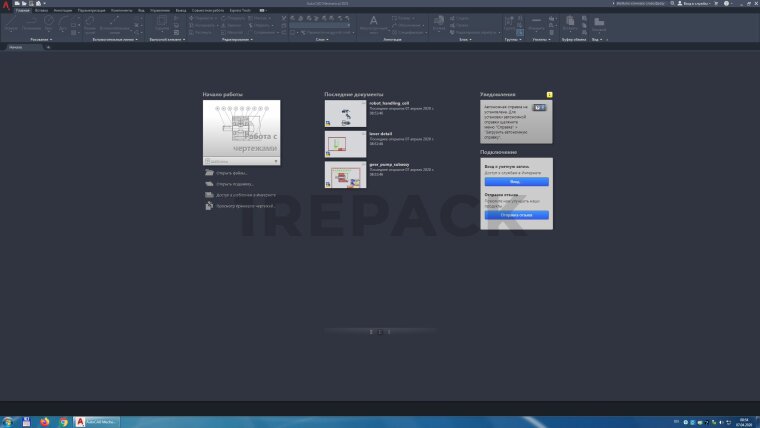Screen dimensions: 760x428
Task: Click the blue Вход sign-in button
Action: [x=515, y=182]
